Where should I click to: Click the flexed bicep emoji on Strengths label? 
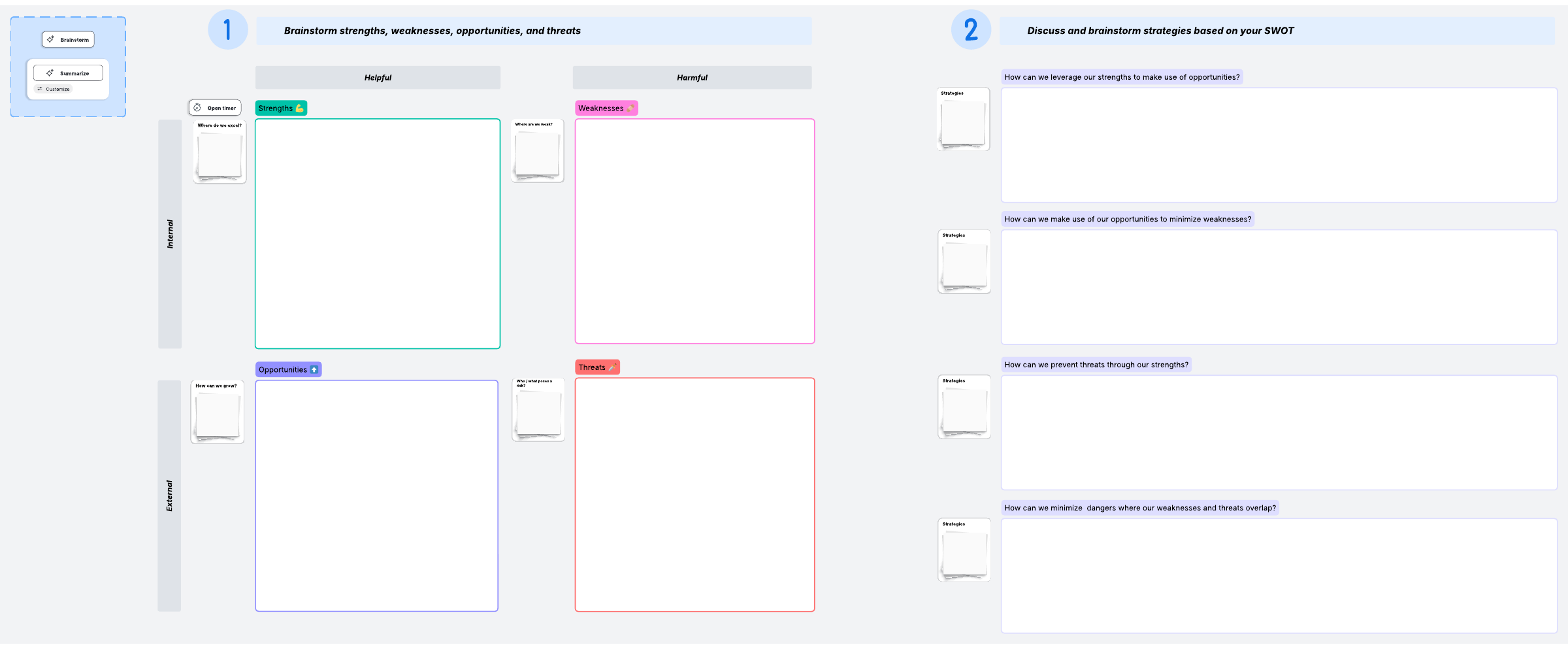(300, 108)
